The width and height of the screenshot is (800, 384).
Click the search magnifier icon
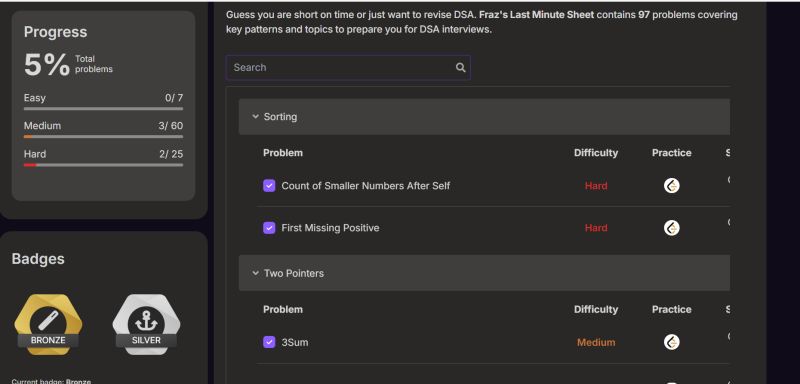[460, 67]
